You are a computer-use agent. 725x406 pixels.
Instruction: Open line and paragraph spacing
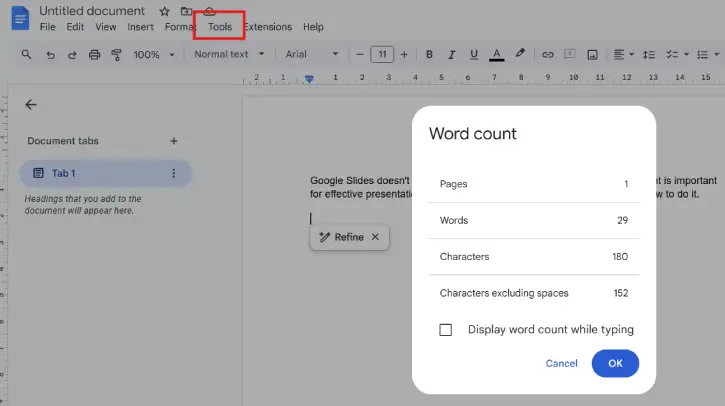pyautogui.click(x=649, y=55)
